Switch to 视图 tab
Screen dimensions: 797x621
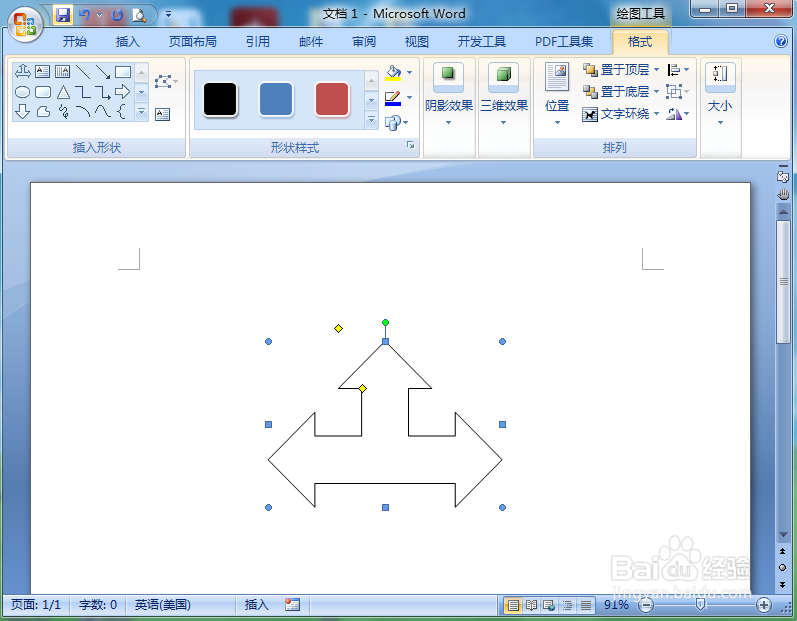tap(417, 42)
